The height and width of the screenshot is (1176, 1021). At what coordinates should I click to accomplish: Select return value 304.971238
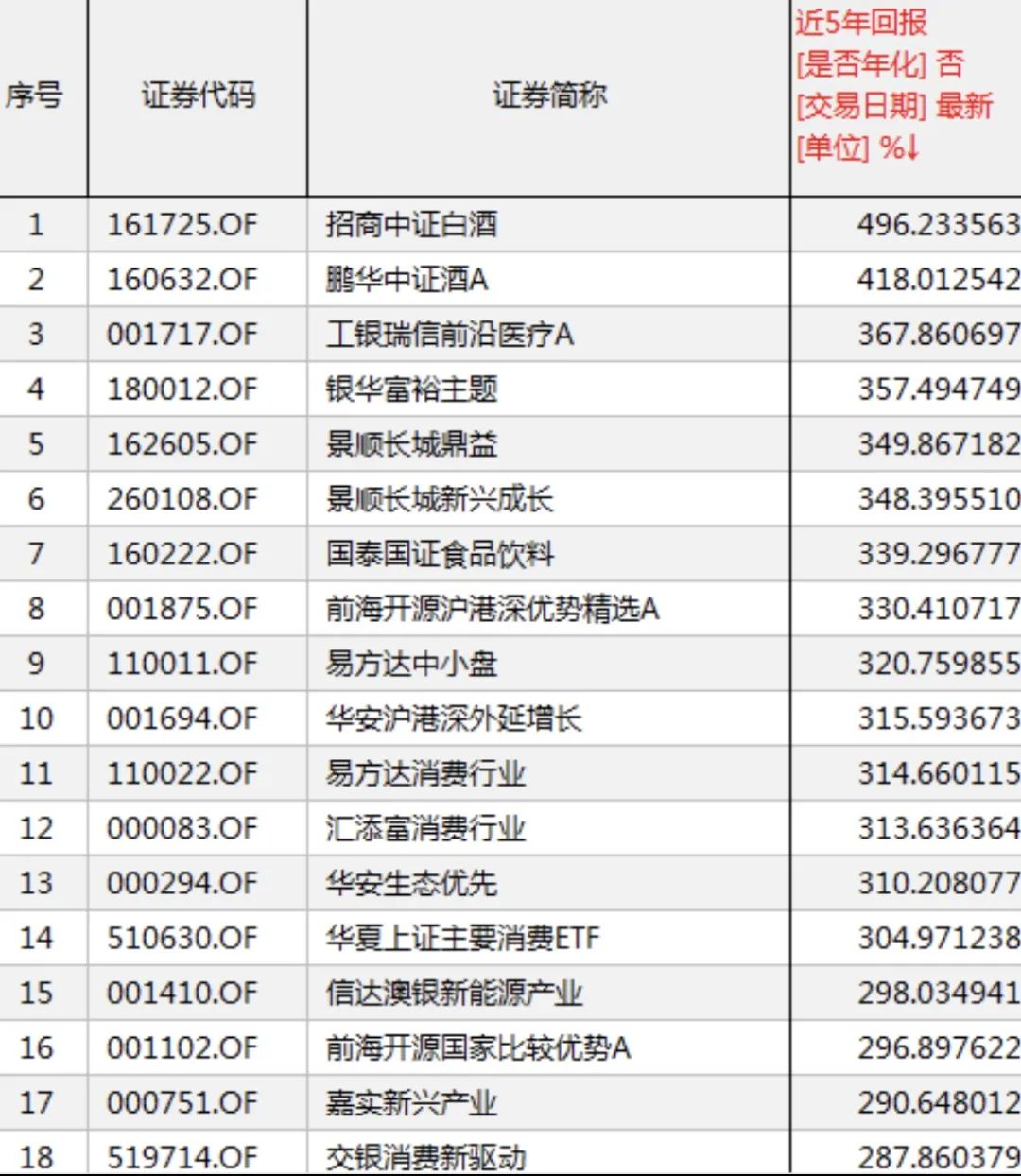[939, 938]
